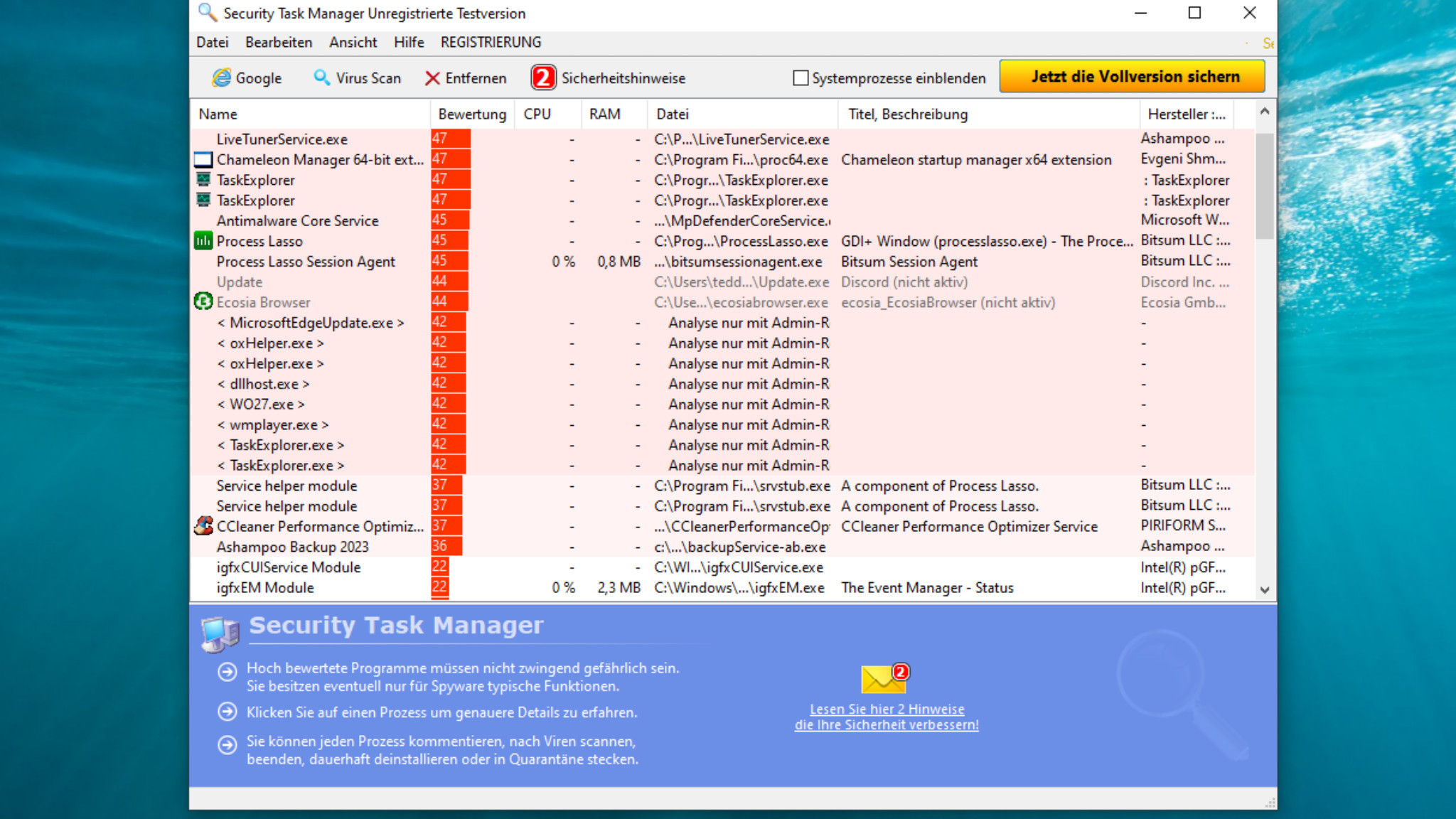Open the Bearbeiten menu

click(279, 43)
